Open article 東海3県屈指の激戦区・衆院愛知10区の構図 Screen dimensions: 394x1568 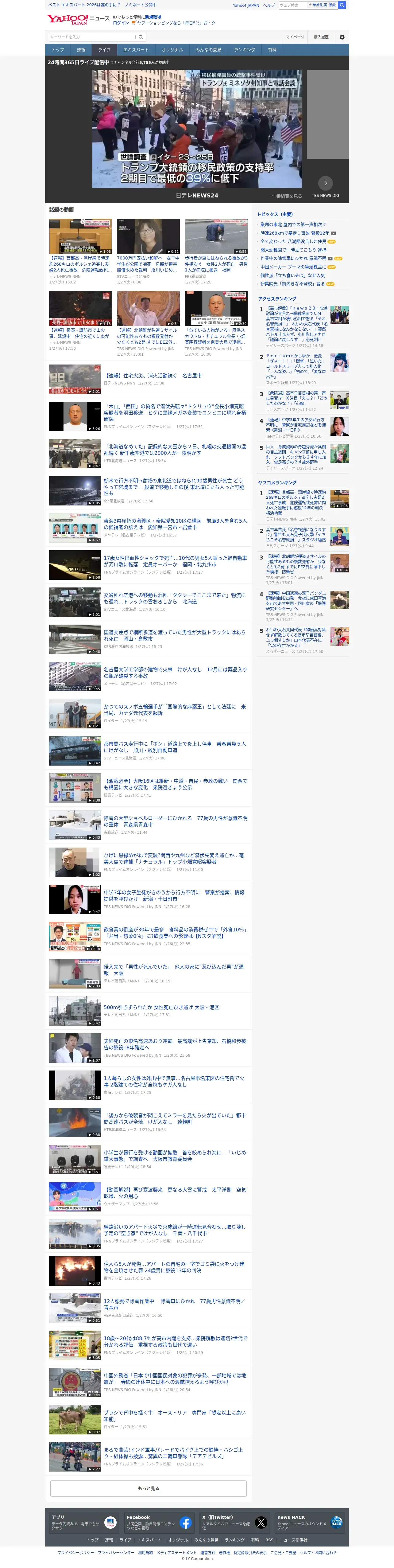pyautogui.click(x=175, y=524)
